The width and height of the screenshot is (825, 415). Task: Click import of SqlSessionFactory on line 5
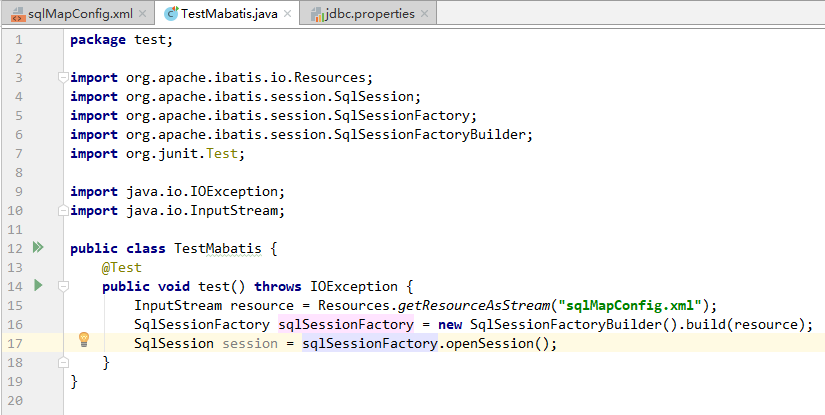pos(274,116)
